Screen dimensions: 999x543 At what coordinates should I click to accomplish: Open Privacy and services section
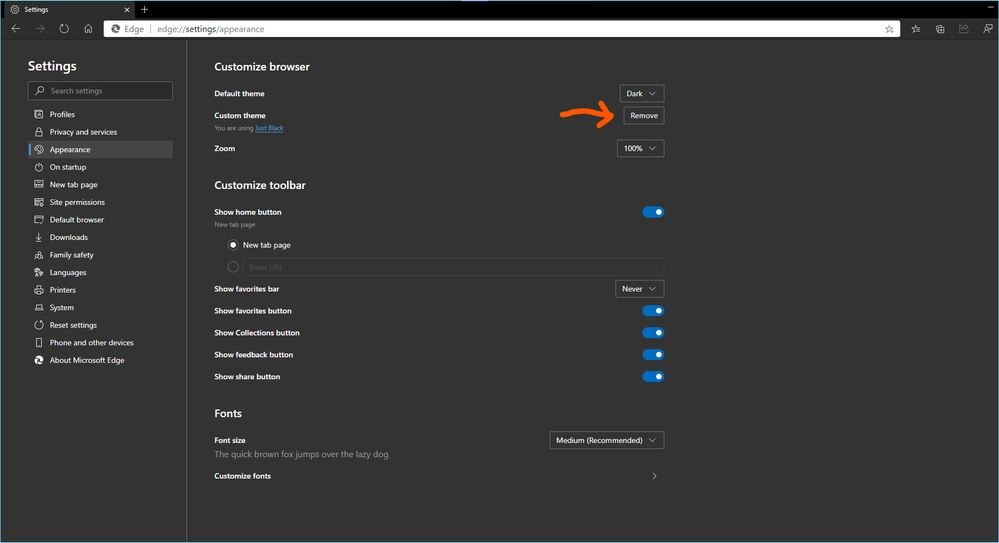[x=101, y=132]
